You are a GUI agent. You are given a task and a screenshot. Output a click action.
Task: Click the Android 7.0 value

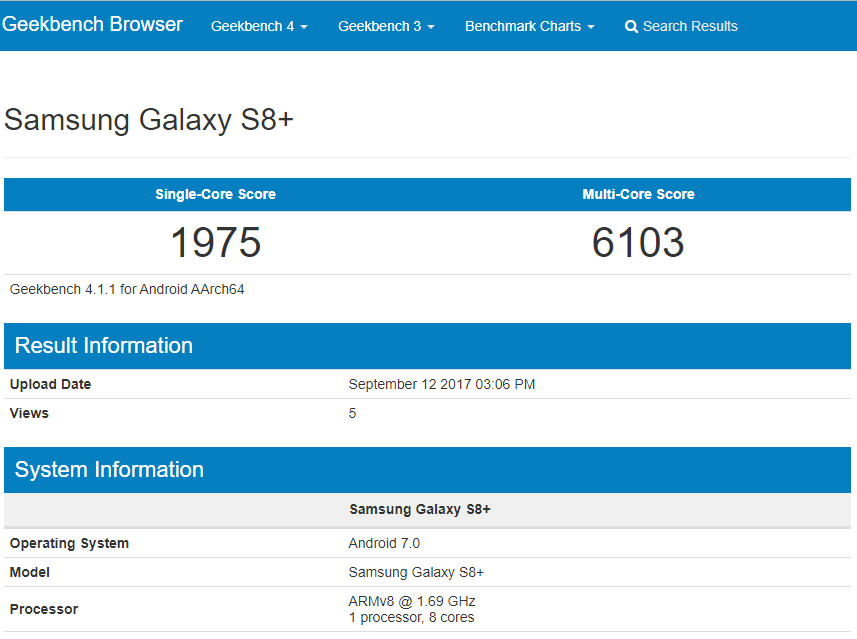[x=384, y=543]
